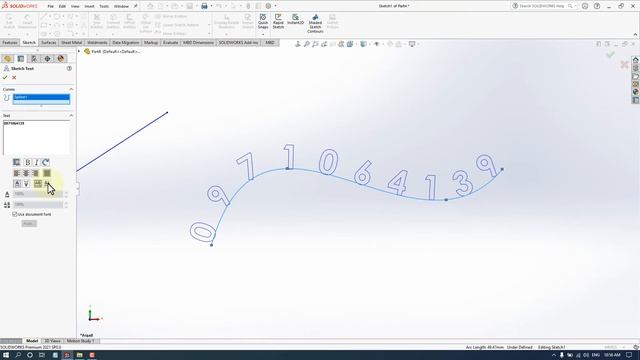The width and height of the screenshot is (640, 360).
Task: Open the FeatureManager design tree tab
Action: [7, 59]
